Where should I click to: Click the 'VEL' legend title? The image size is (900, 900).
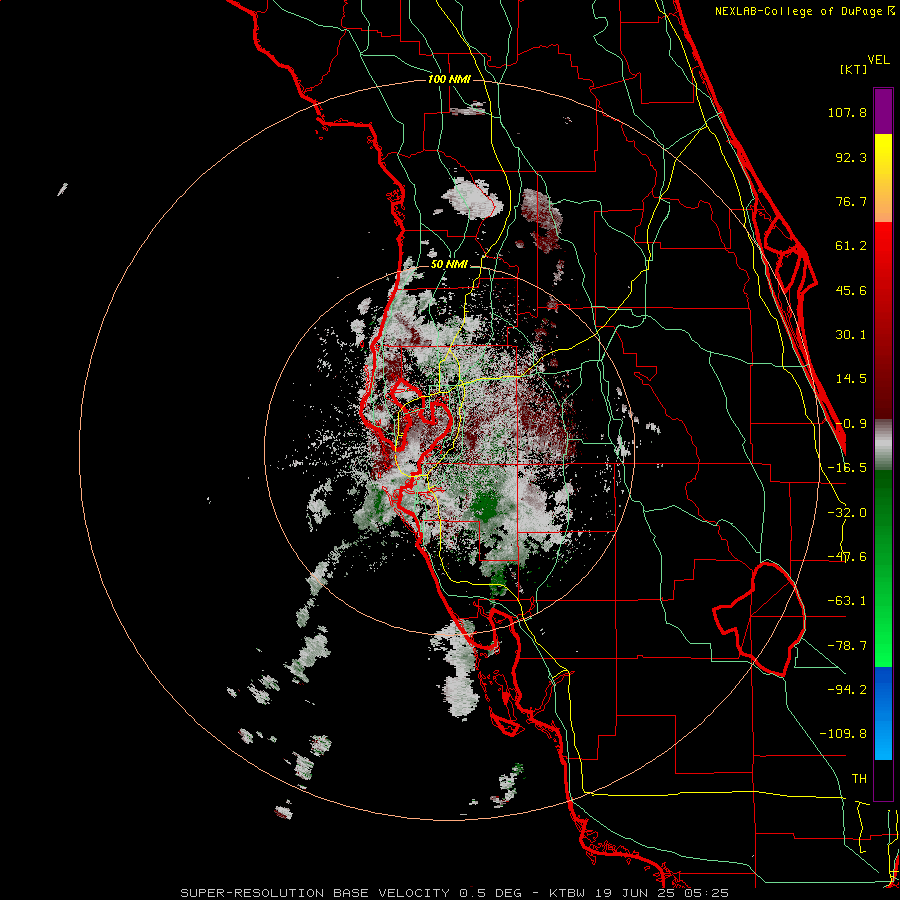(x=878, y=60)
